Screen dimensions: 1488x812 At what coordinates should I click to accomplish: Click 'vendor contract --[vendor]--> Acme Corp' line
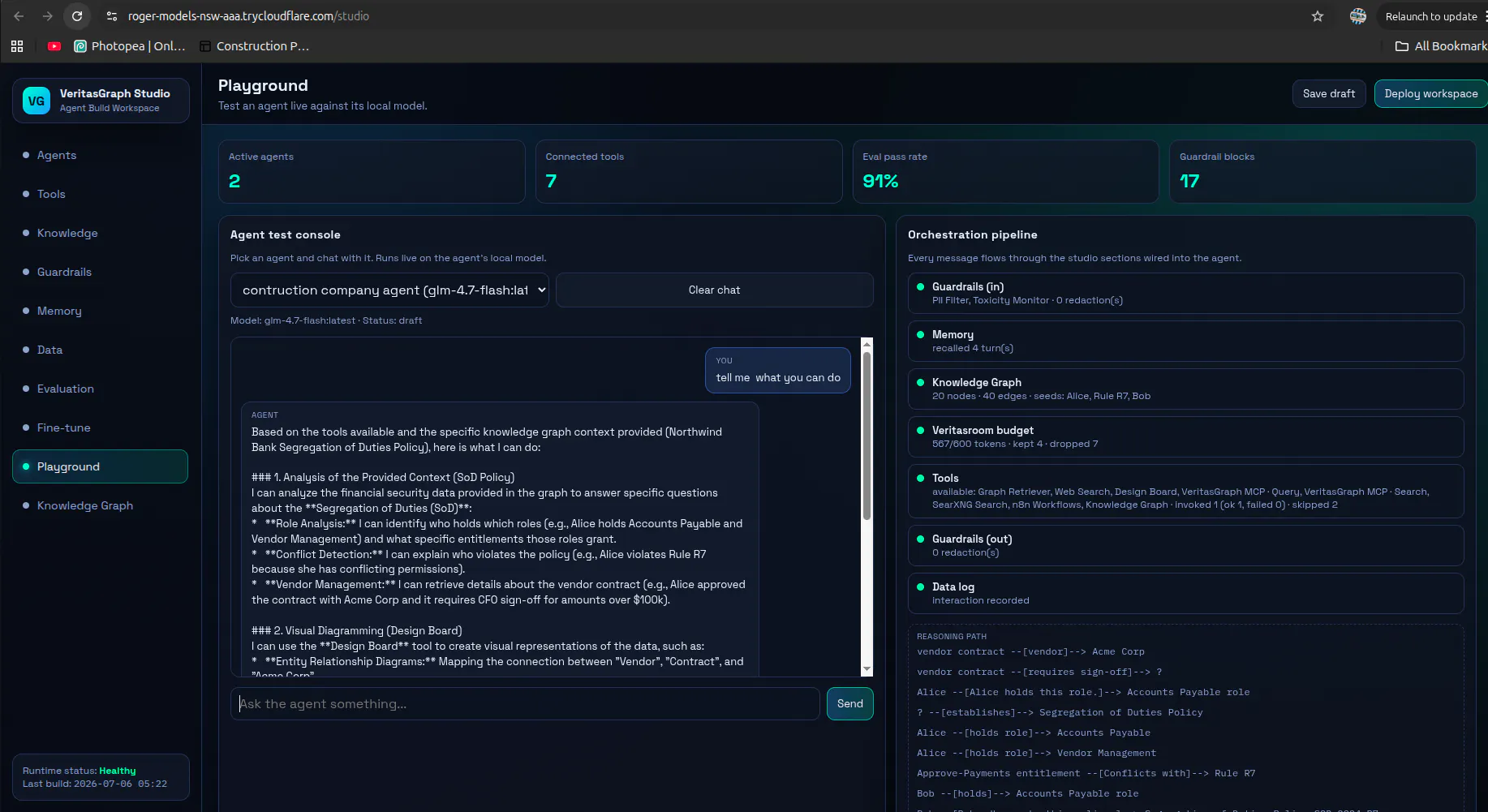pos(1030,651)
